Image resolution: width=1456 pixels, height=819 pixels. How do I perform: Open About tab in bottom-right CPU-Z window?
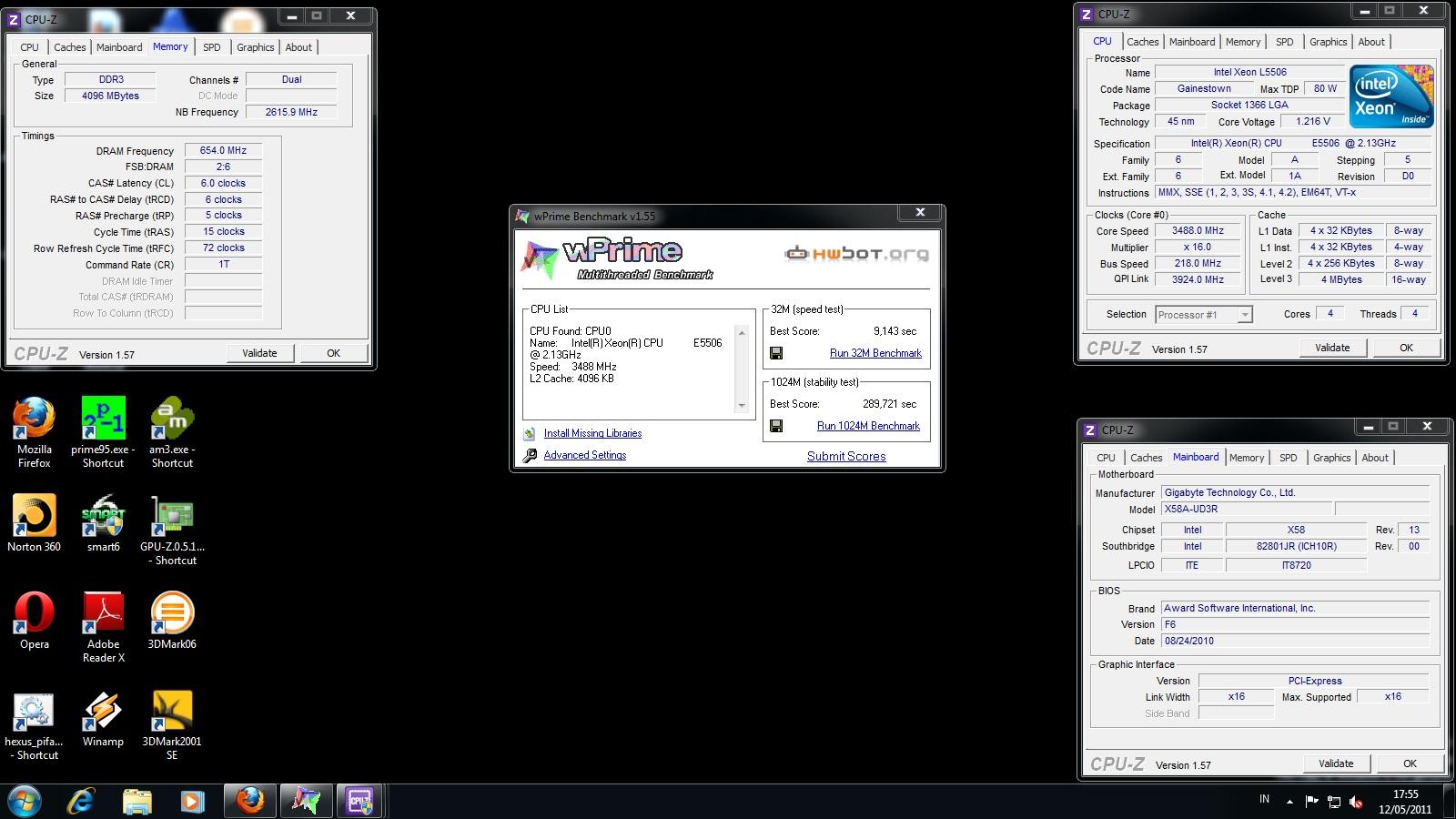point(1375,458)
